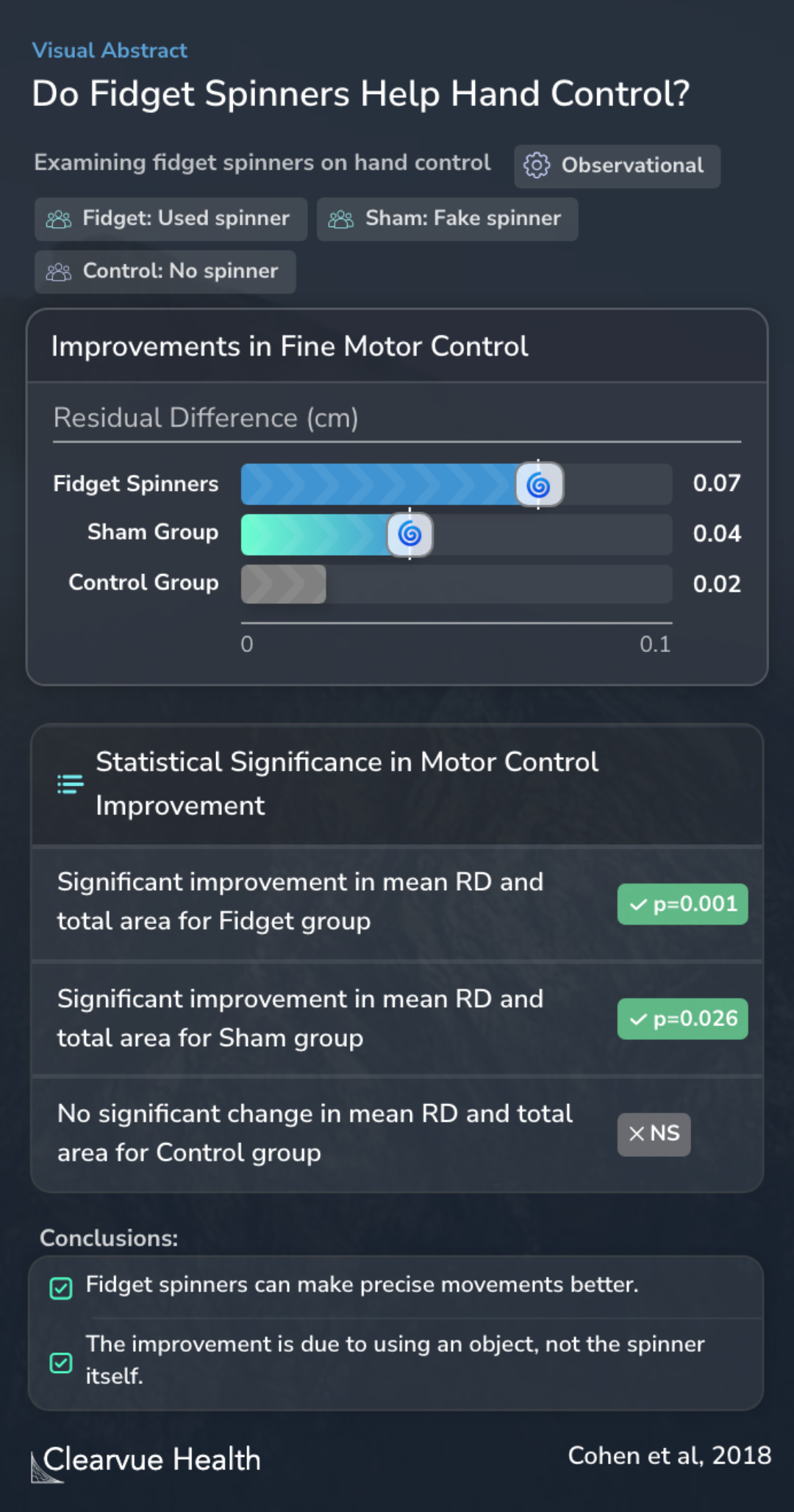Click the spiral marker on Fidget Spinners bar

pyautogui.click(x=539, y=484)
